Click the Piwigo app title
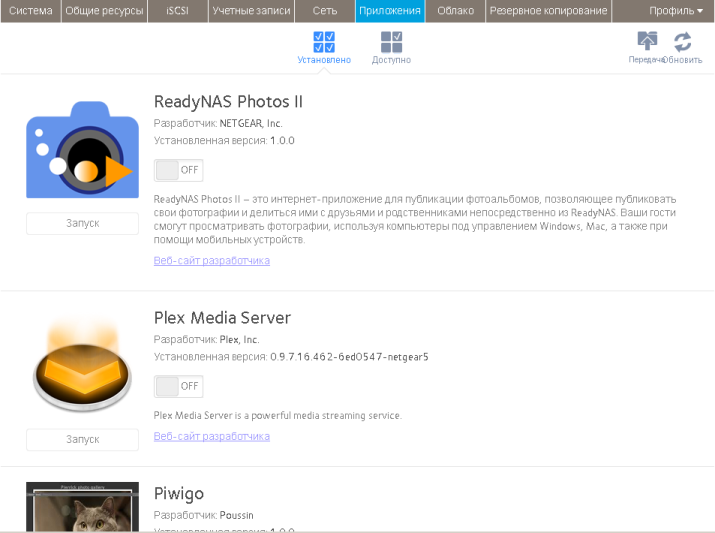Screen dimensions: 715x533 pyautogui.click(x=179, y=494)
